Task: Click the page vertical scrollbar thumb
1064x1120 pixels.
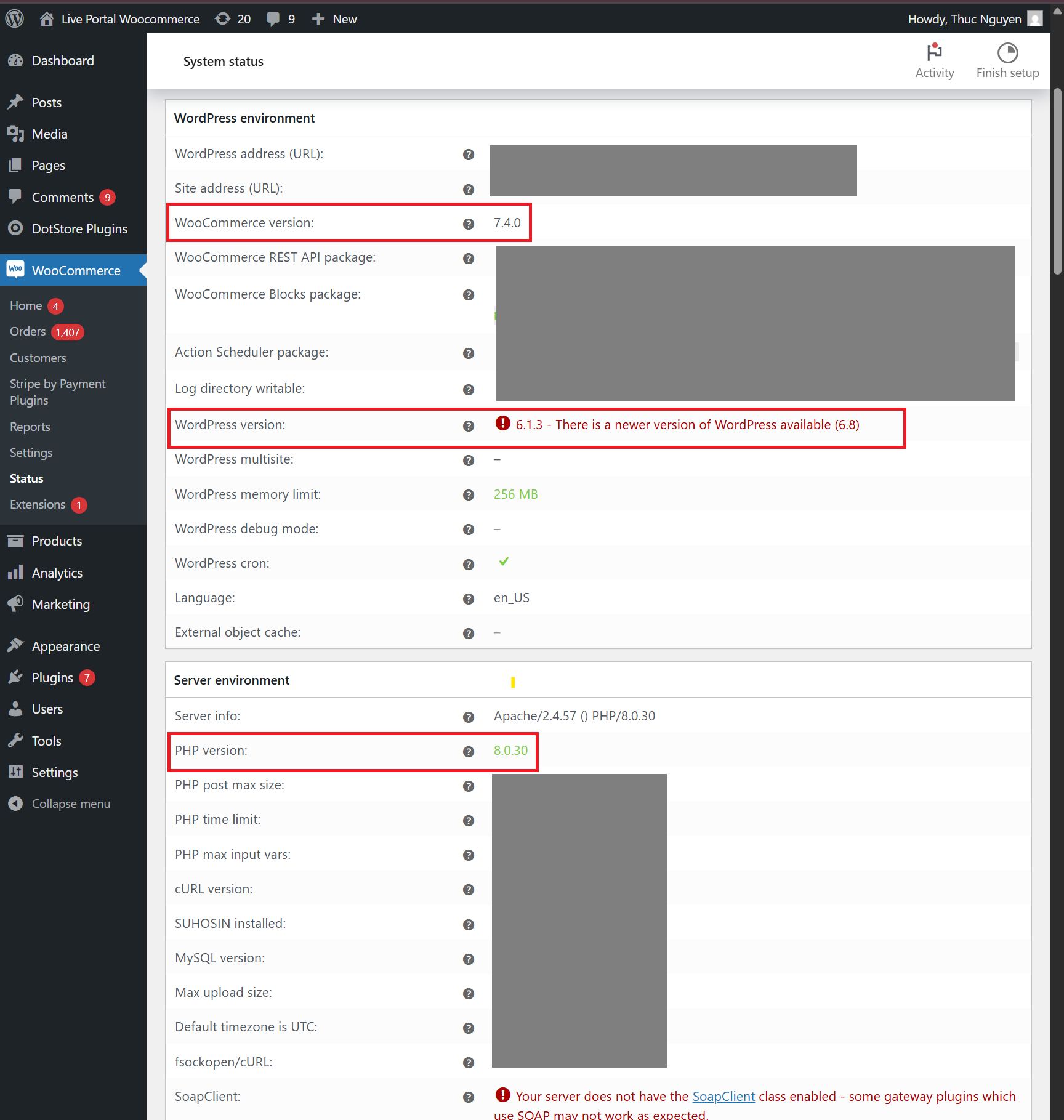Action: [x=1057, y=181]
